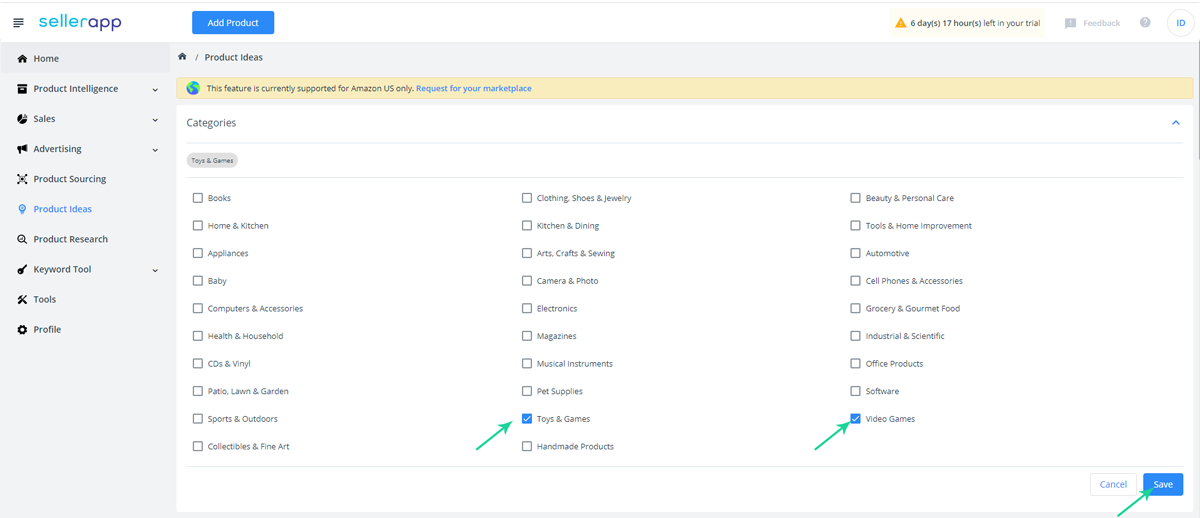The image size is (1200, 518).
Task: Uncheck the Toys & Games checkbox
Action: [527, 419]
